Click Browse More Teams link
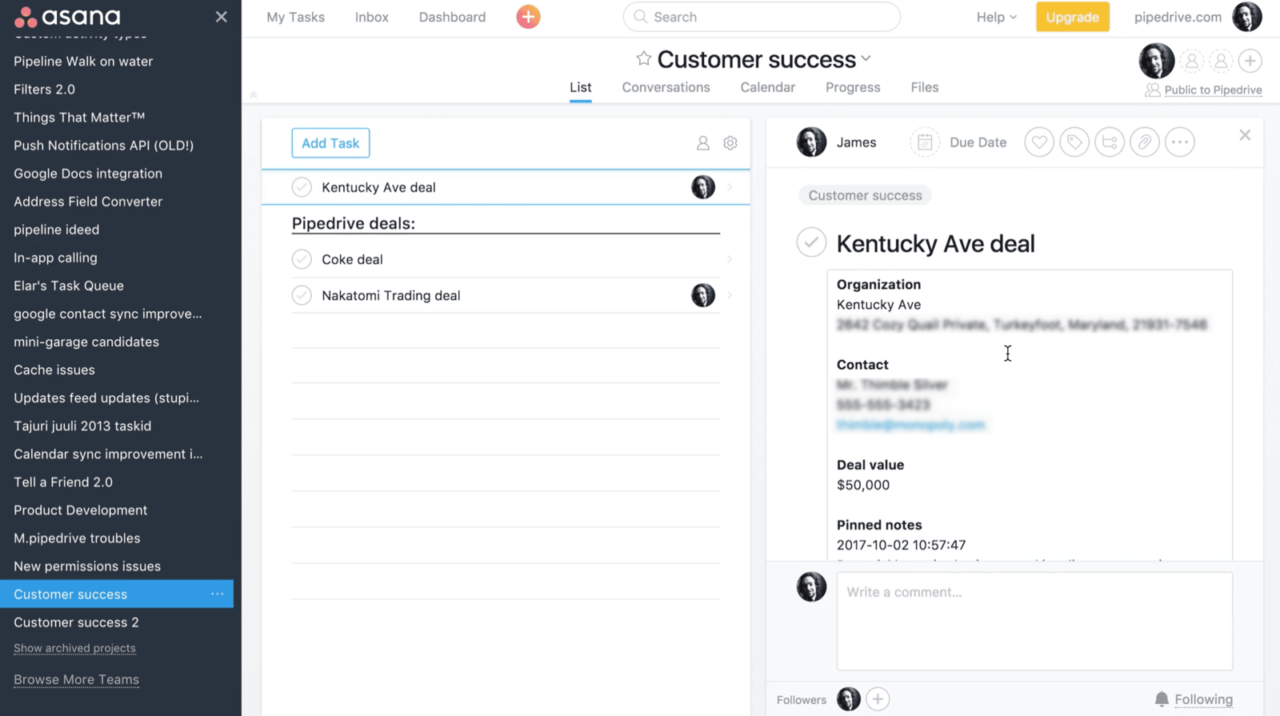This screenshot has height=716, width=1280. click(x=76, y=679)
